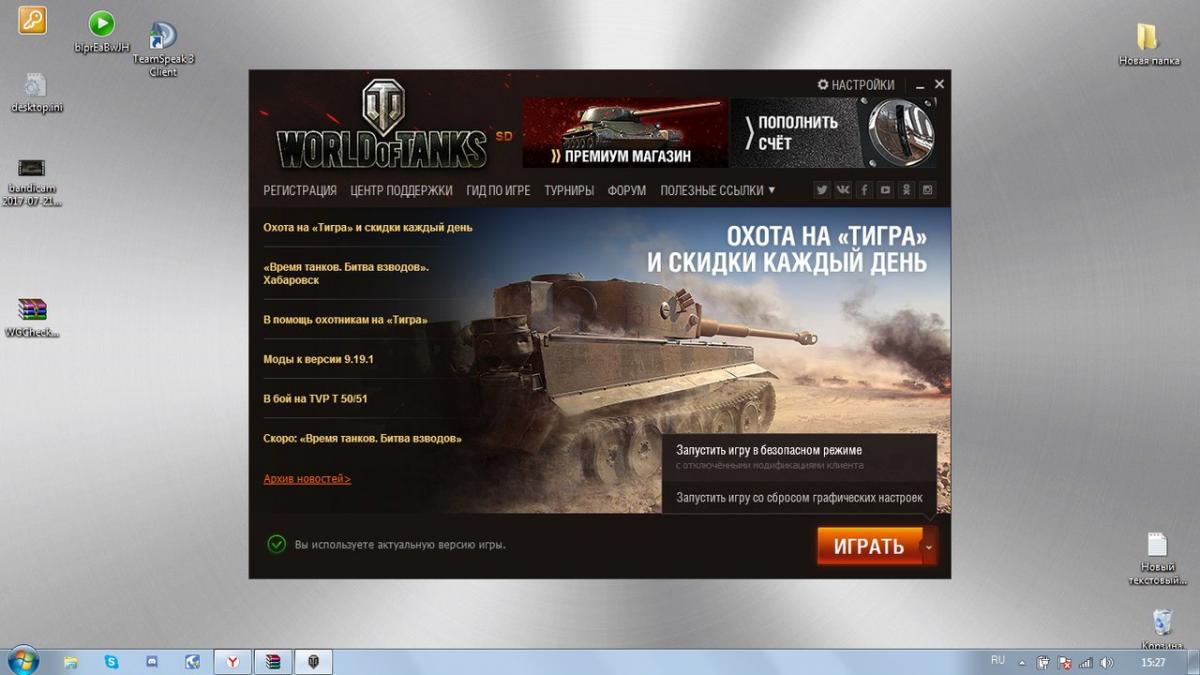
Task: Open news 'Моды к версии 9.19.1'
Action: (x=318, y=358)
